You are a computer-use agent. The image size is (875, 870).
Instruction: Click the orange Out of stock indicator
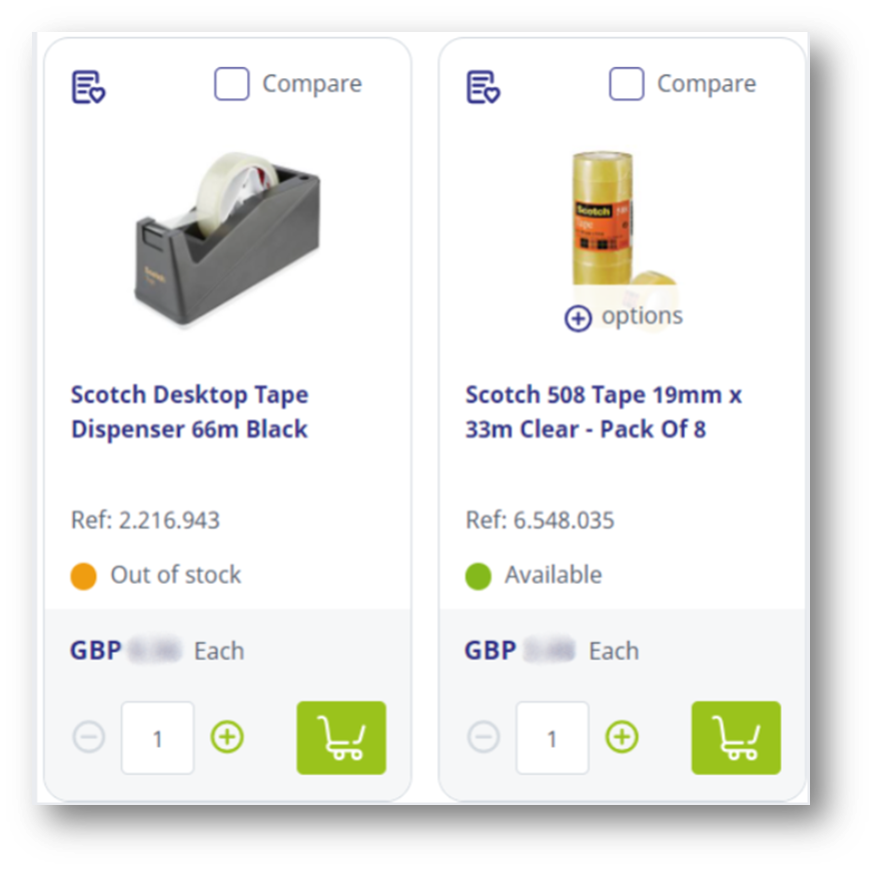[84, 576]
